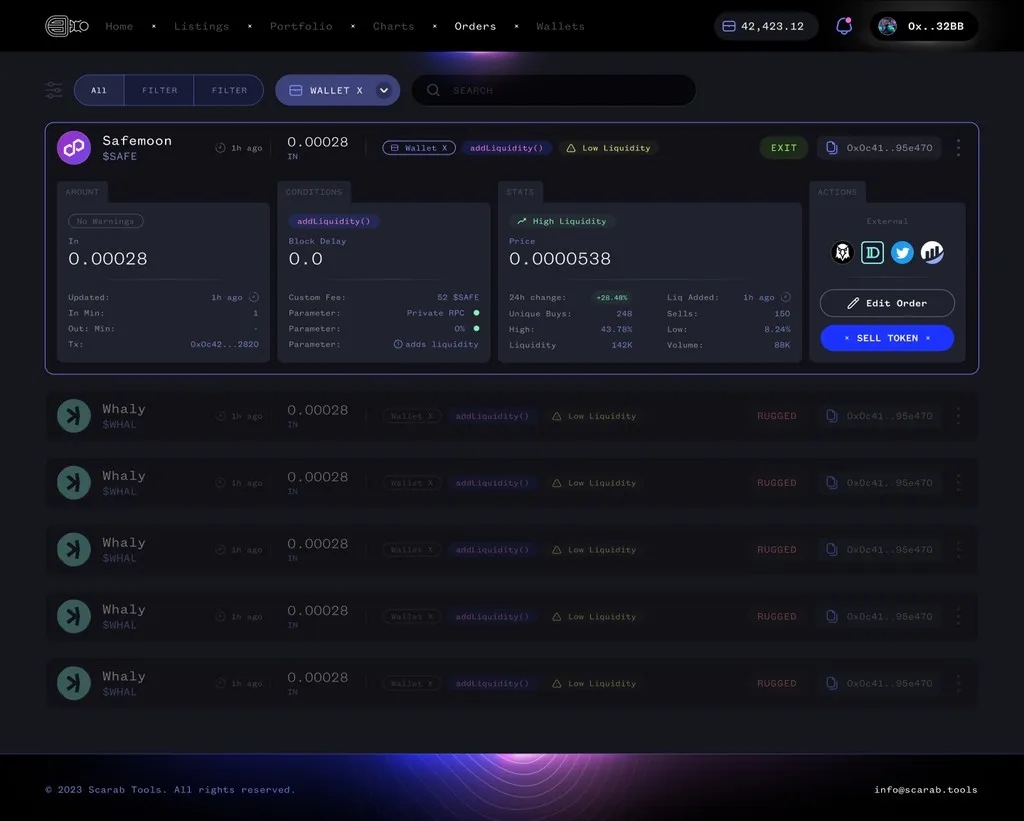Viewport: 1024px width, 821px height.
Task: Click the Edit Order button
Action: click(887, 303)
